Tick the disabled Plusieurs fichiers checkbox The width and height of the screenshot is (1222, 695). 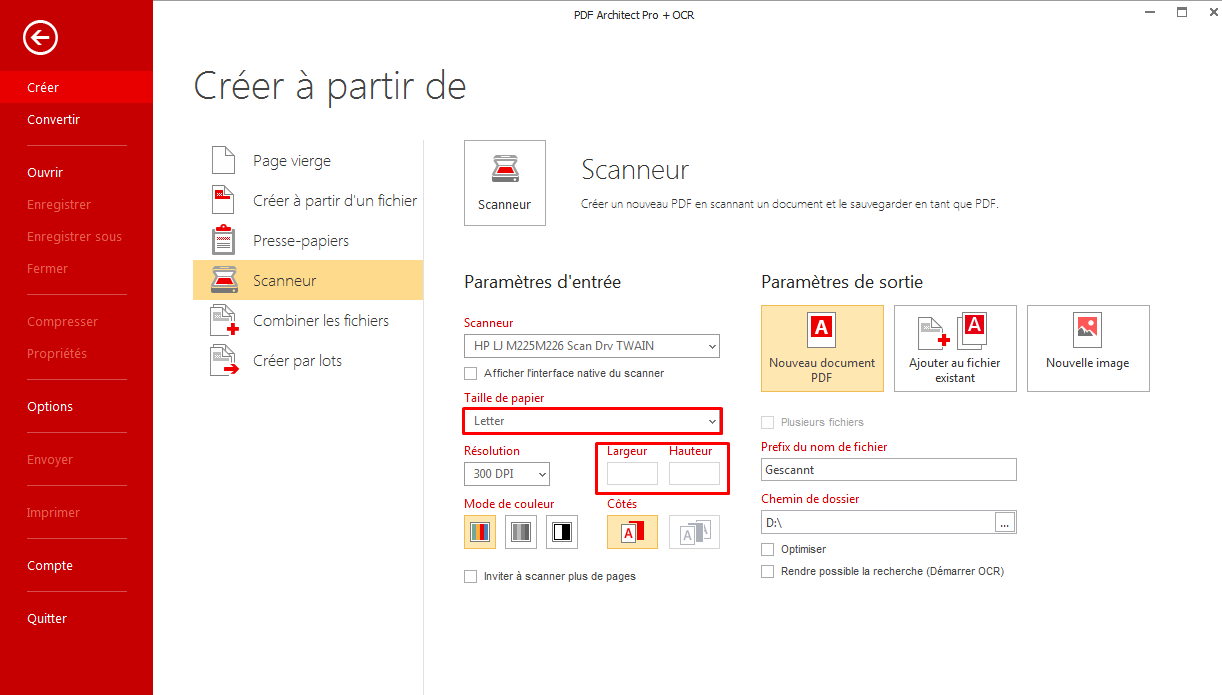click(767, 422)
